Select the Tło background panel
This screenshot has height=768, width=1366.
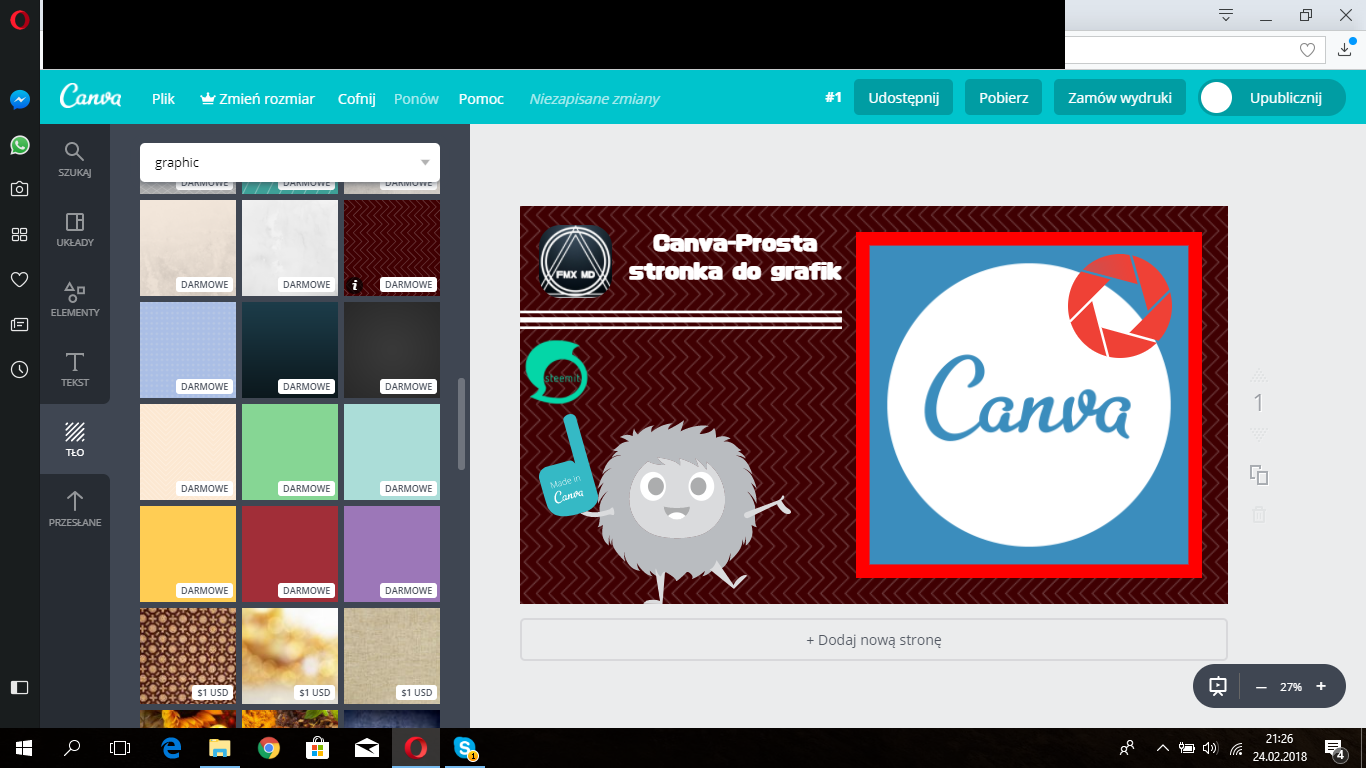point(75,439)
